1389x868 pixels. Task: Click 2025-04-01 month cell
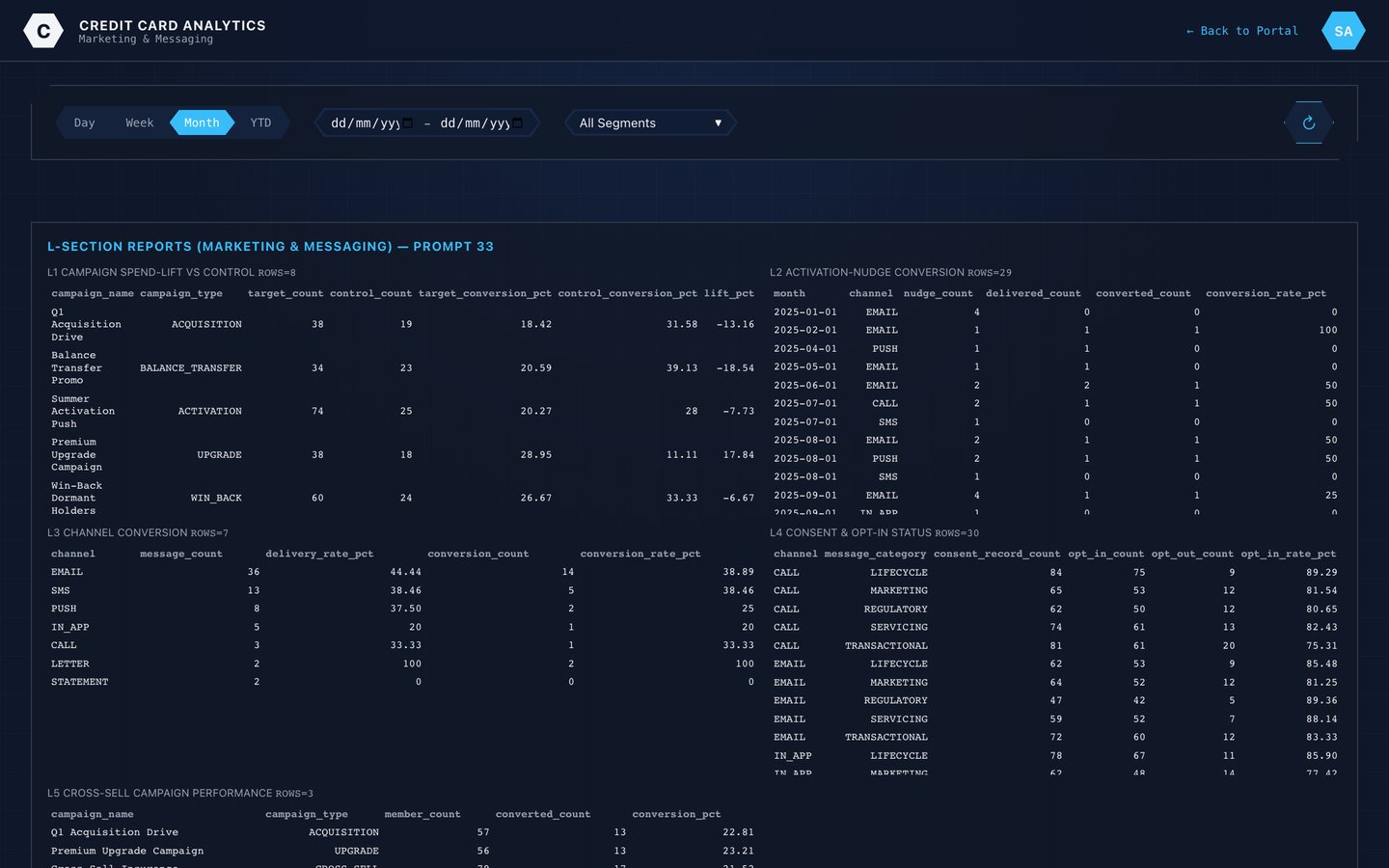click(805, 349)
